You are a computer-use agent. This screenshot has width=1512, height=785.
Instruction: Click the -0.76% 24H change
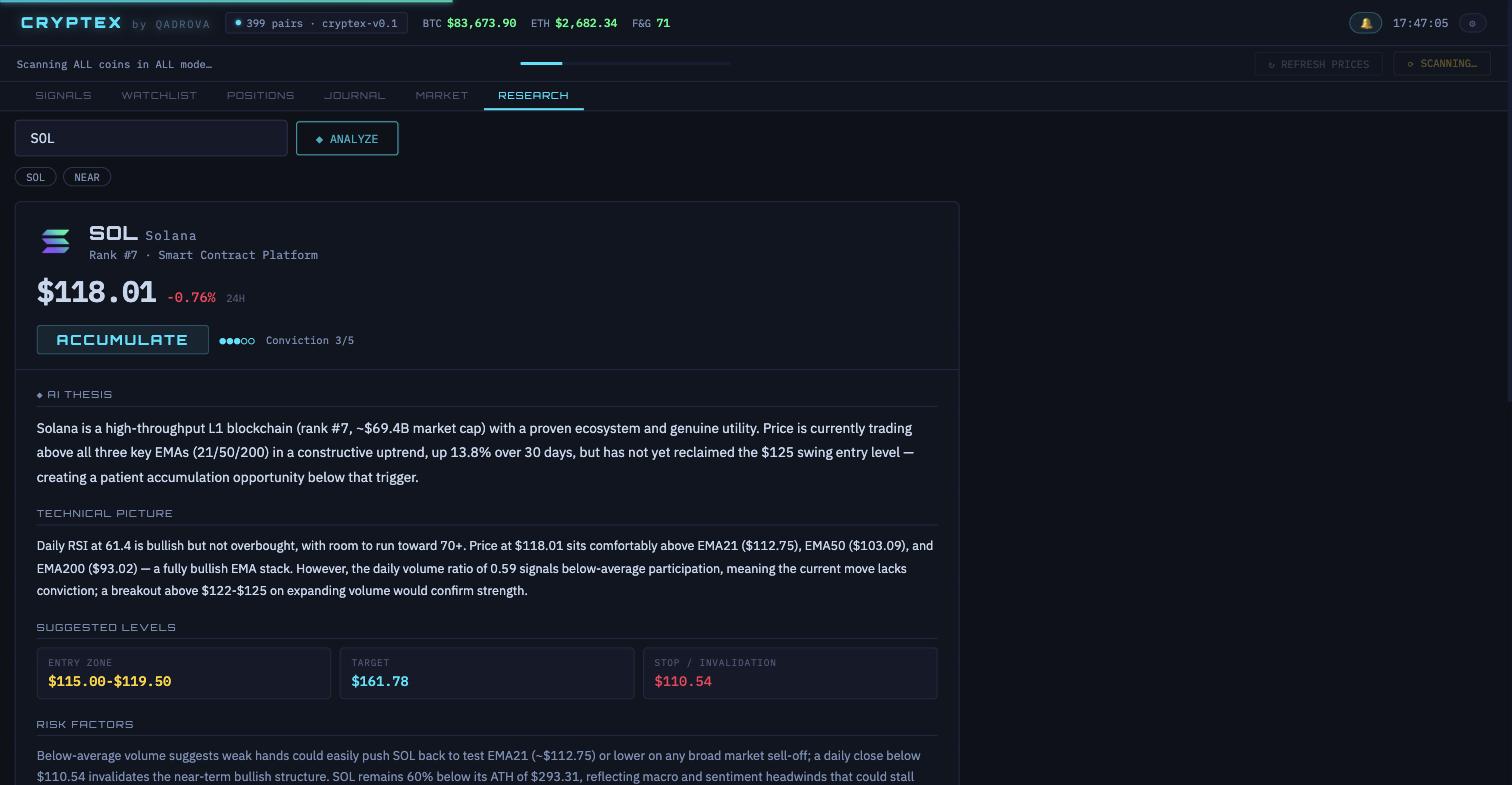pos(205,298)
